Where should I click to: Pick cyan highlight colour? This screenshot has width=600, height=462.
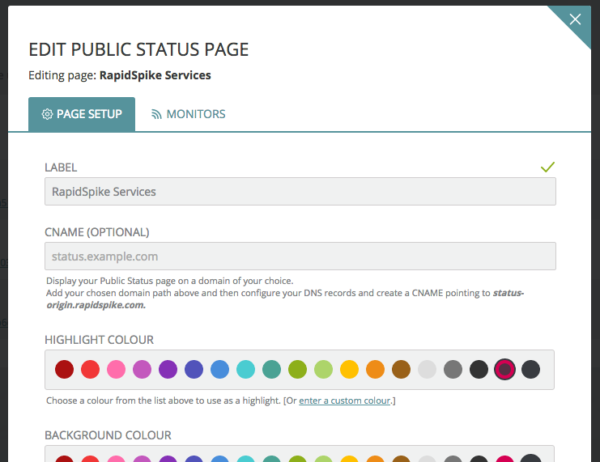click(246, 369)
